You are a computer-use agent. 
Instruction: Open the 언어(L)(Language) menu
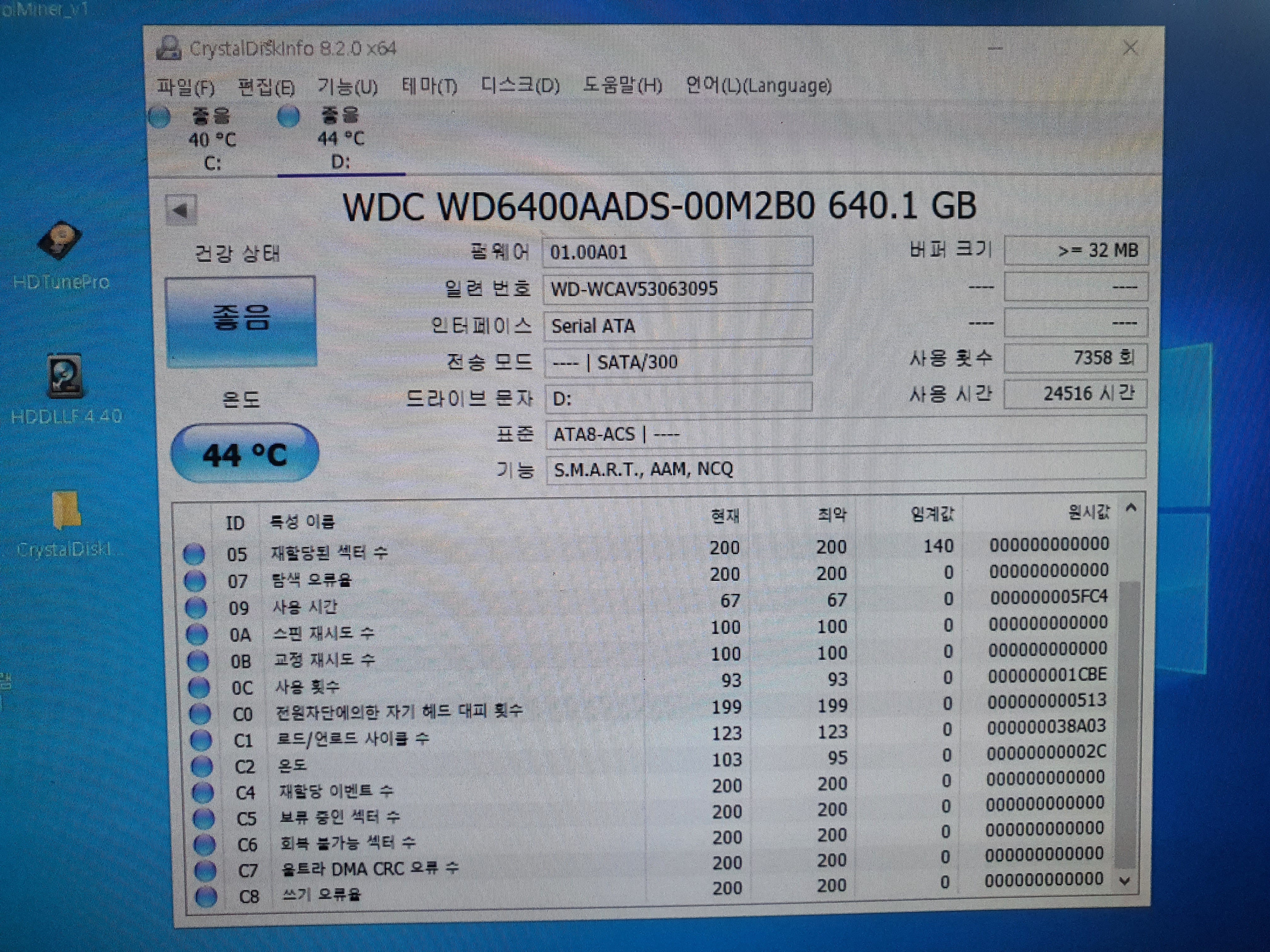759,86
